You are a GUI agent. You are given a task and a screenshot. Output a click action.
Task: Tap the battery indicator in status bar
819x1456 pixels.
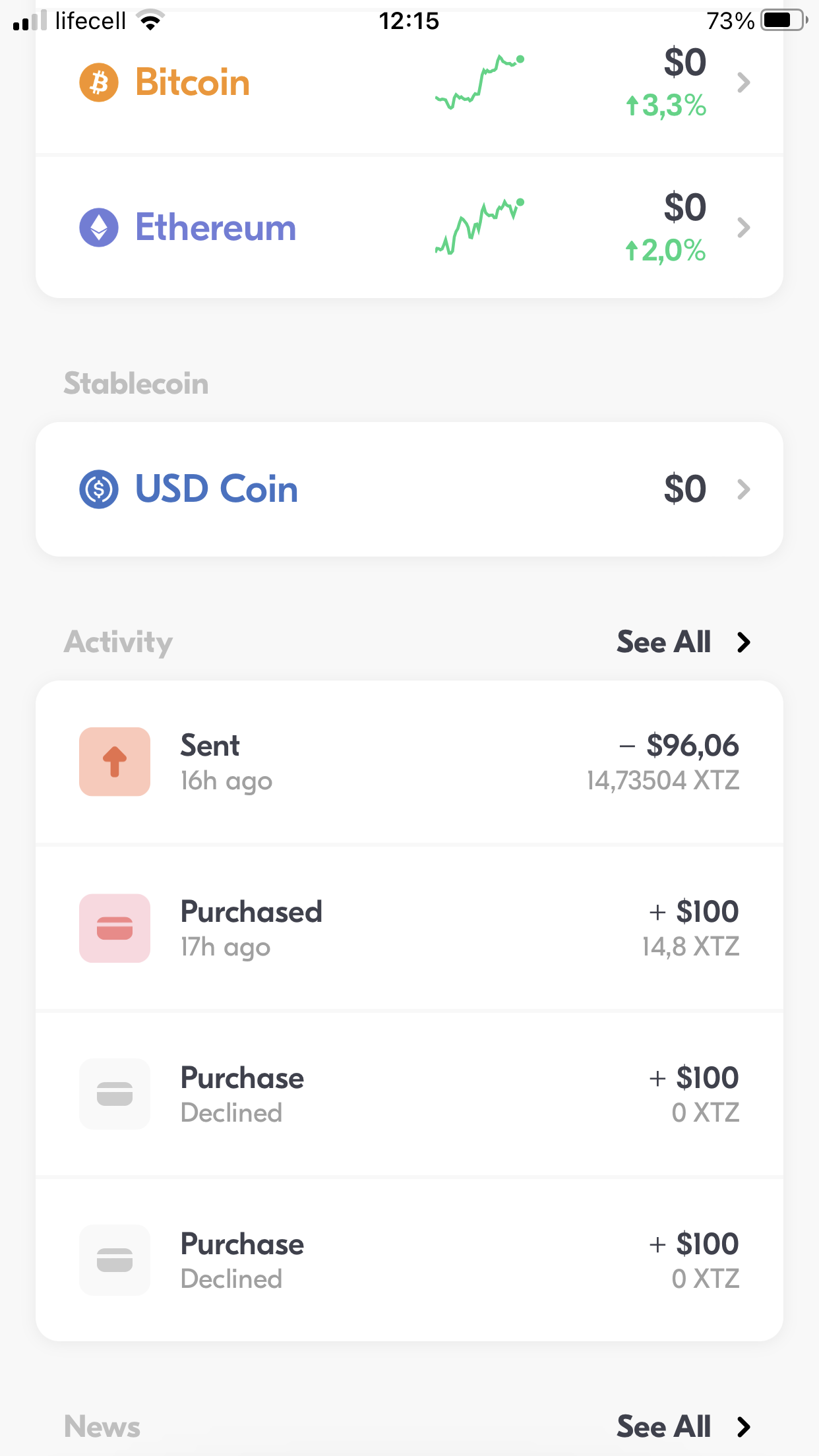coord(783,20)
